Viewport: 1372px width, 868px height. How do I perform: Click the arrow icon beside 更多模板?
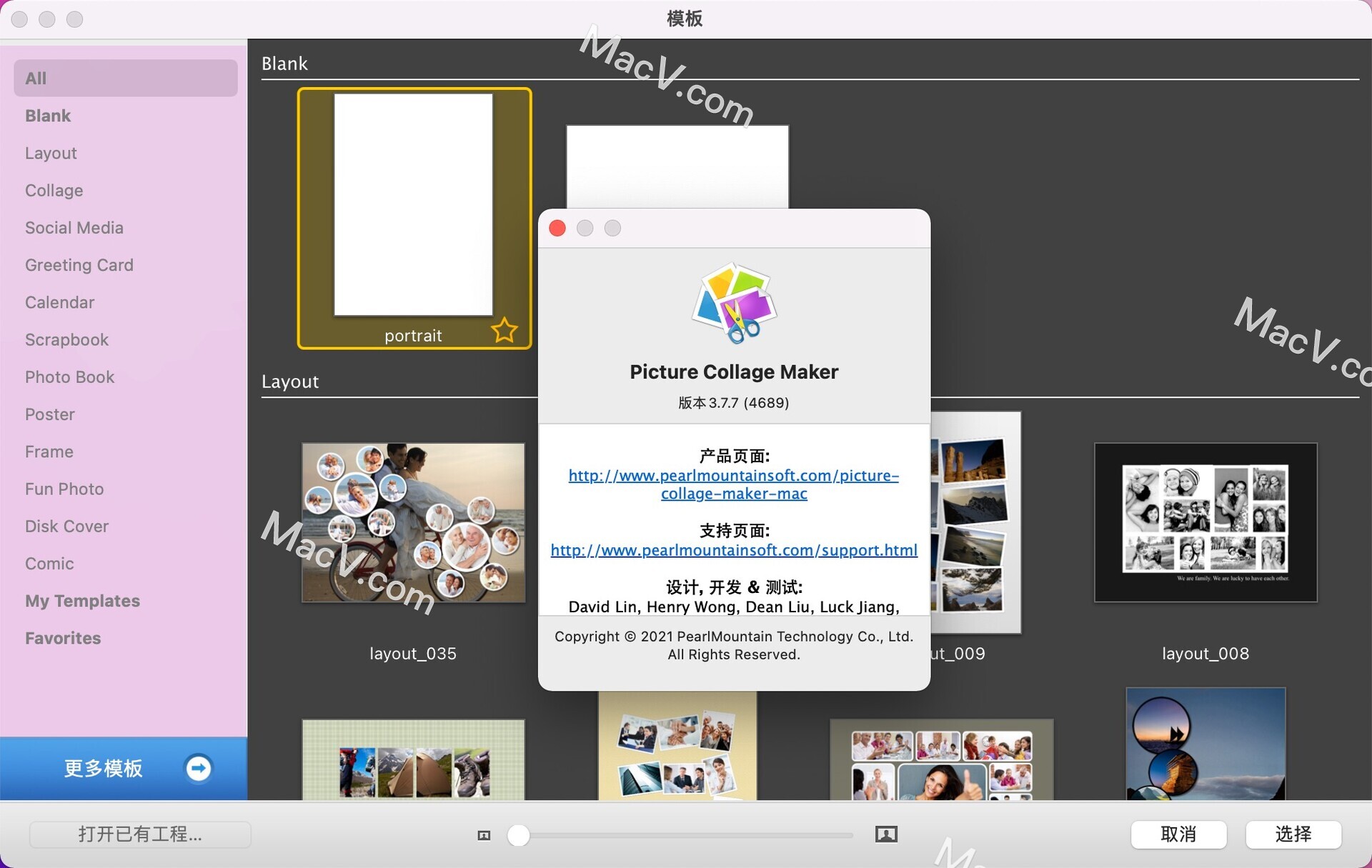(198, 768)
